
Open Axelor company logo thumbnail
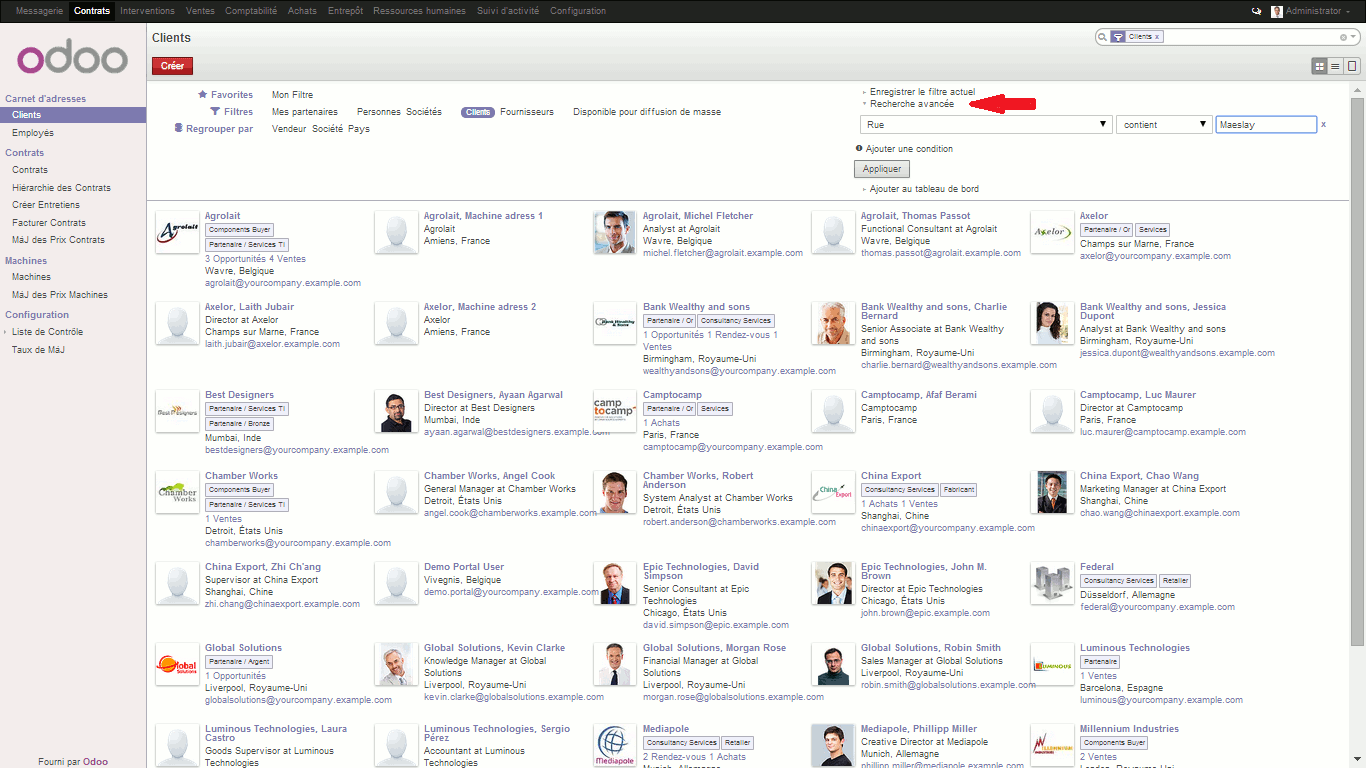click(x=1052, y=232)
